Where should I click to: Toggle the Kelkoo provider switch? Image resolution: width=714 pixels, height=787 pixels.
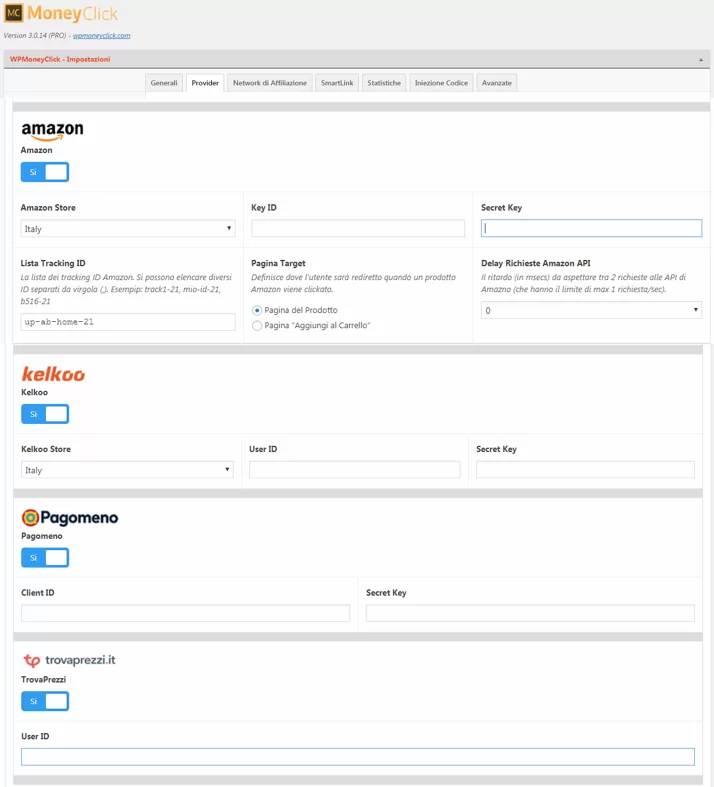(x=45, y=414)
